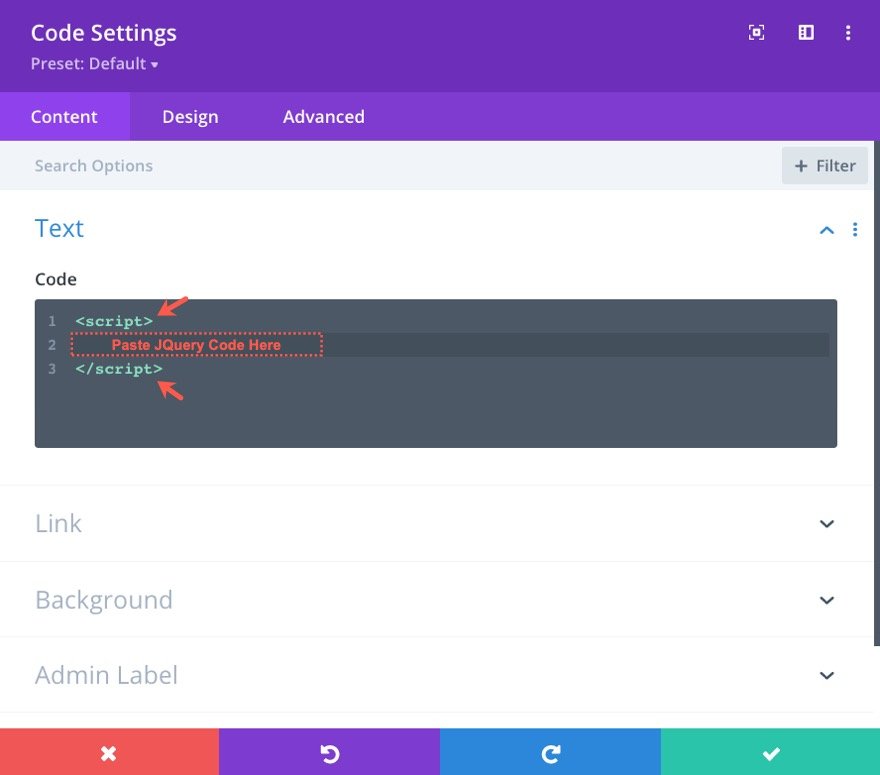Switch to the Advanced tab
Viewport: 880px width, 775px height.
click(x=323, y=117)
